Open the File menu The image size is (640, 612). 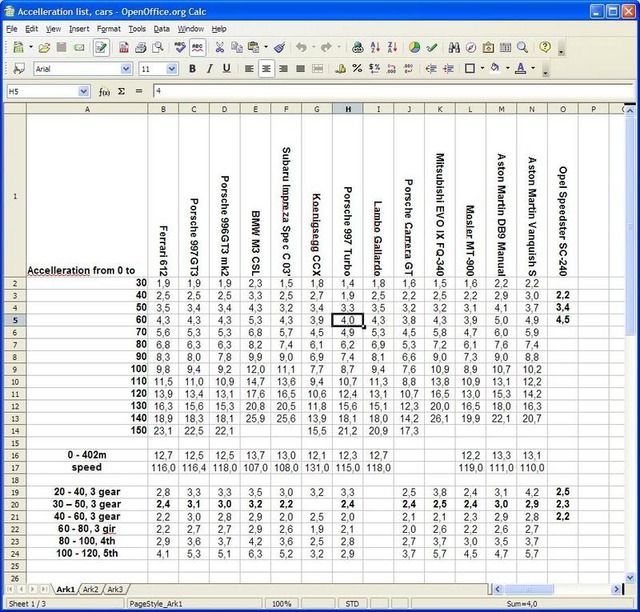[x=12, y=29]
